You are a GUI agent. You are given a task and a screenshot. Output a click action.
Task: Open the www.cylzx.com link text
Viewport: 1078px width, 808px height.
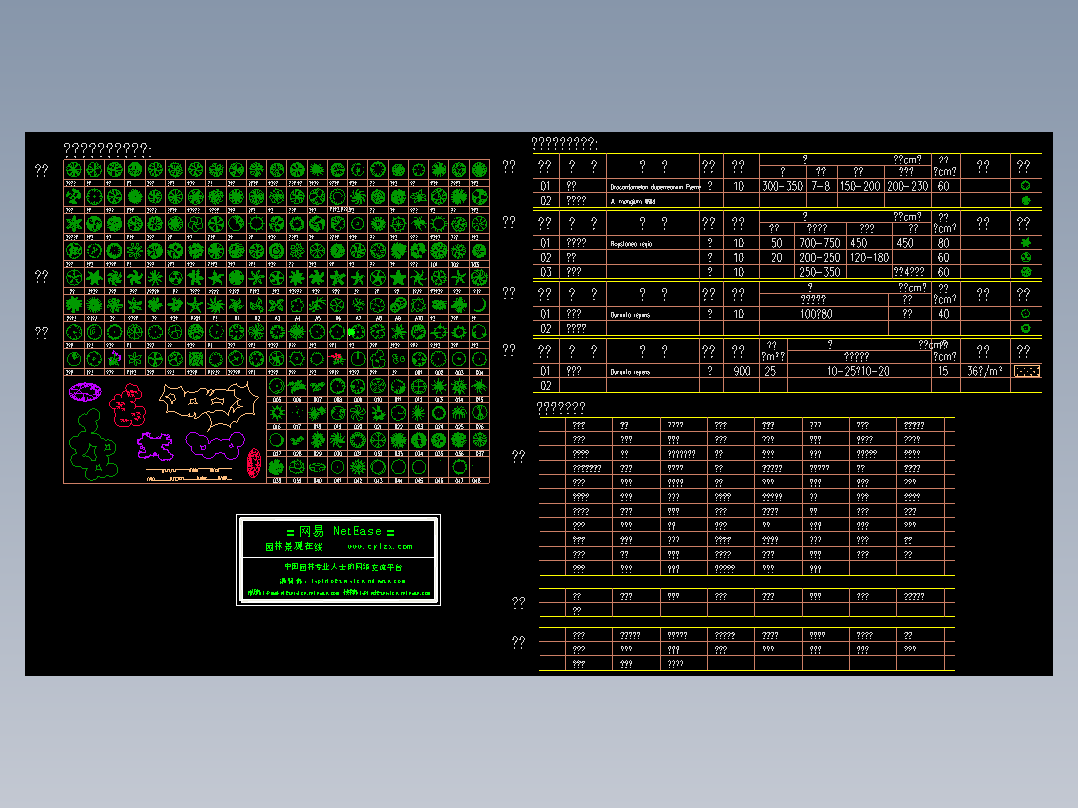tap(380, 547)
